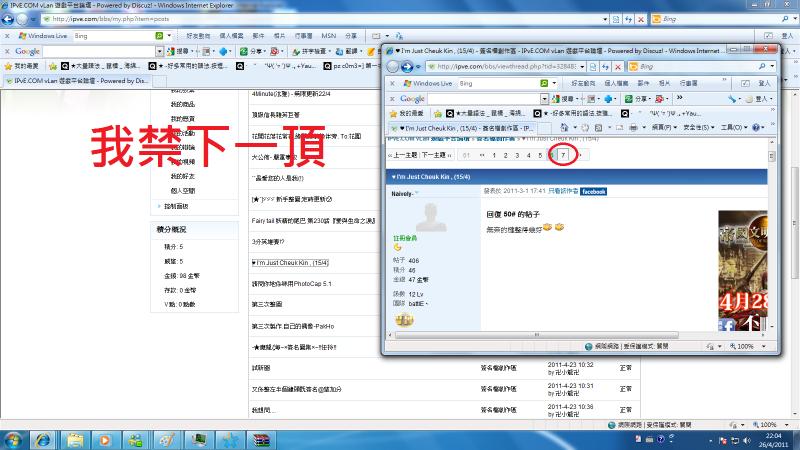Image resolution: width=800 pixels, height=450 pixels.
Task: Click green Windows Live search button in front window
Action: tap(544, 83)
